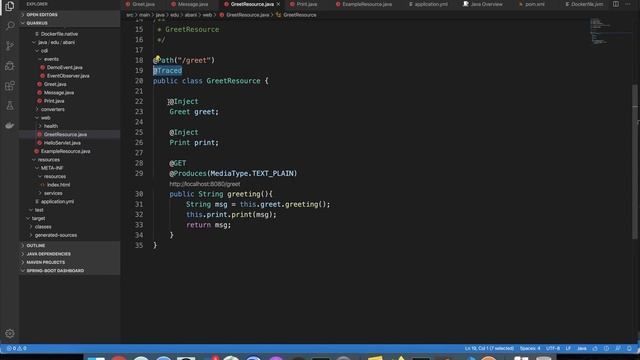Screen dimensions: 640x360
Task: Switch to the Print.java tab
Action: point(306,4)
